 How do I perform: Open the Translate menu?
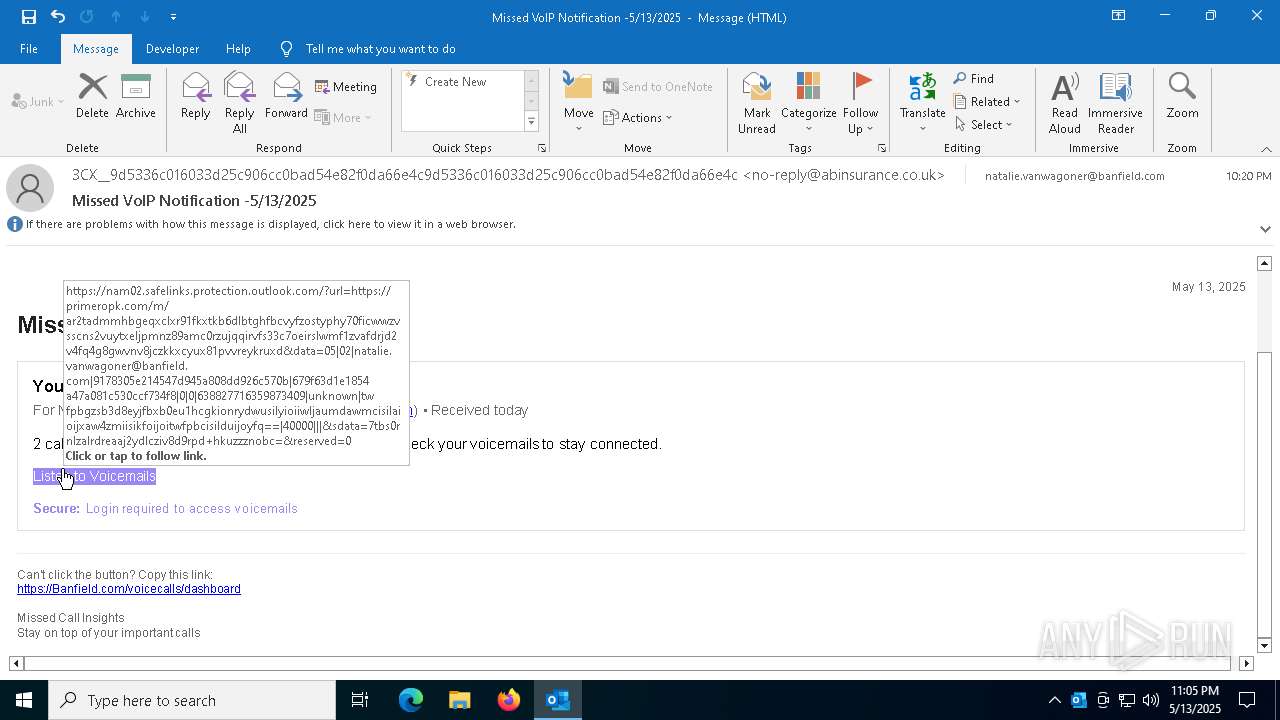point(922,102)
